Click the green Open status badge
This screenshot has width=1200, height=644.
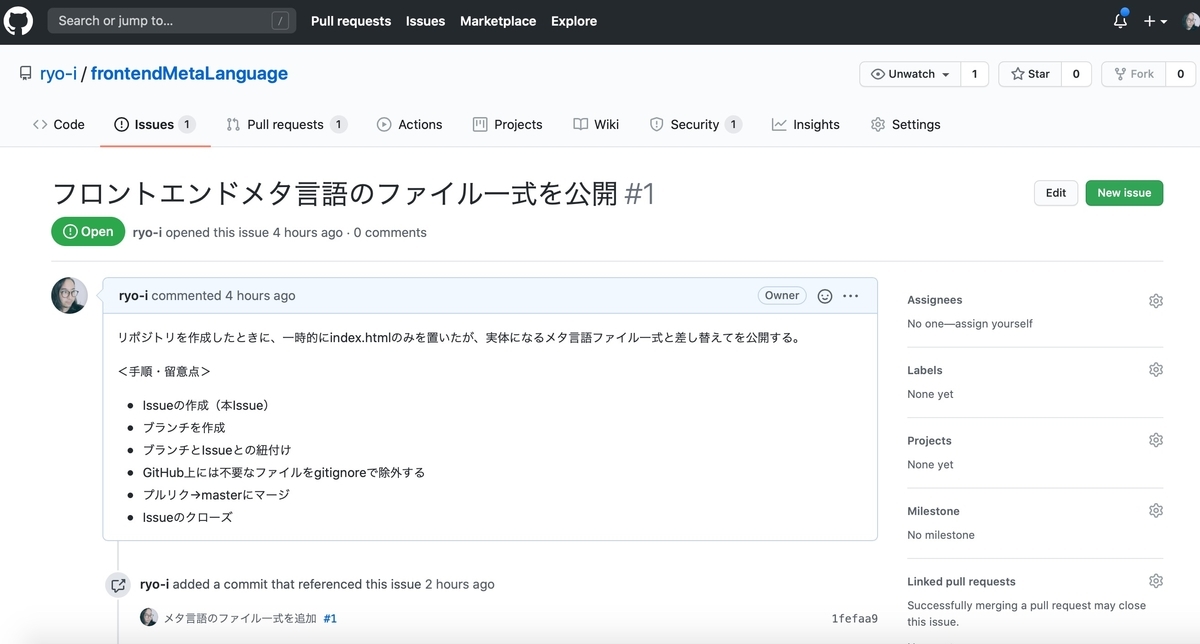click(88, 232)
